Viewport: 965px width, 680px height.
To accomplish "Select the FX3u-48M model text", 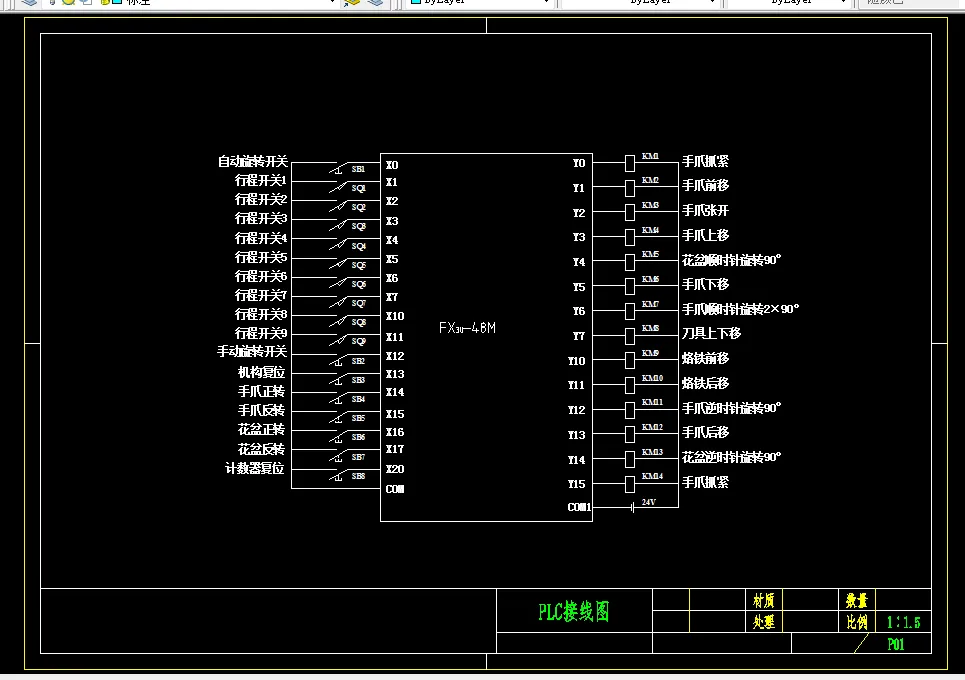I will [467, 328].
